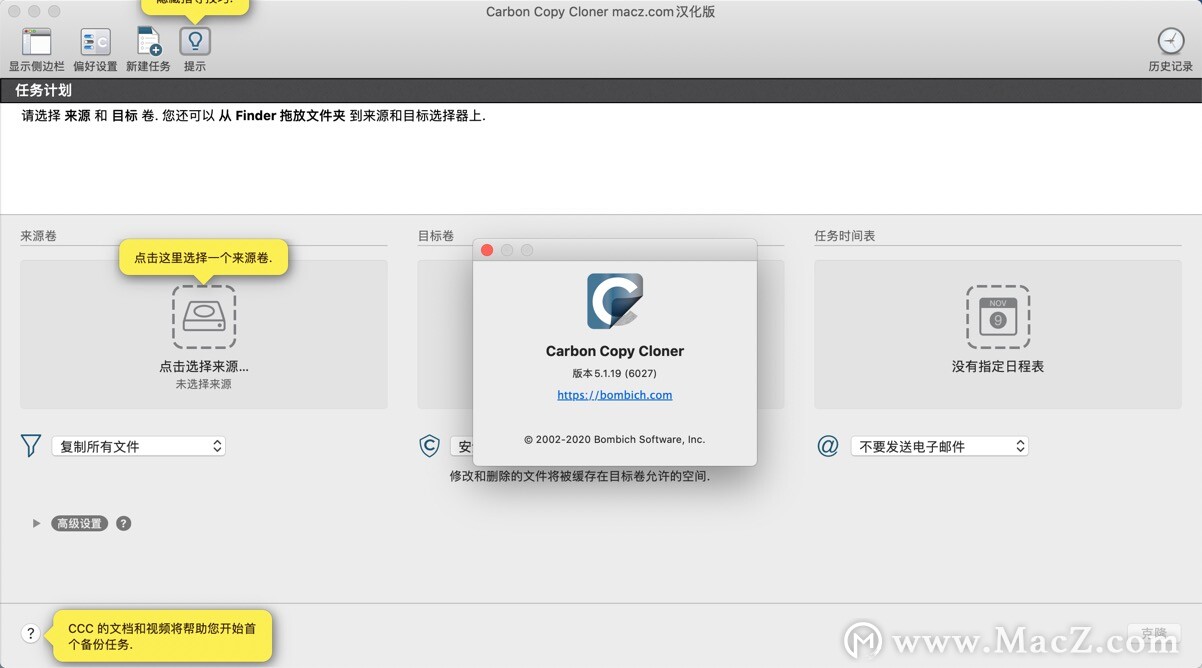Screen dimensions: 1202x668
Task: Click the SafetyNet shield icon in 目标卷
Action: pos(429,446)
